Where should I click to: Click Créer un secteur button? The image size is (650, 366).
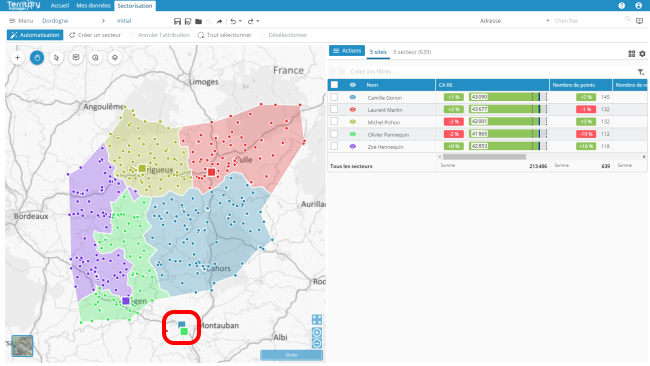pos(95,35)
